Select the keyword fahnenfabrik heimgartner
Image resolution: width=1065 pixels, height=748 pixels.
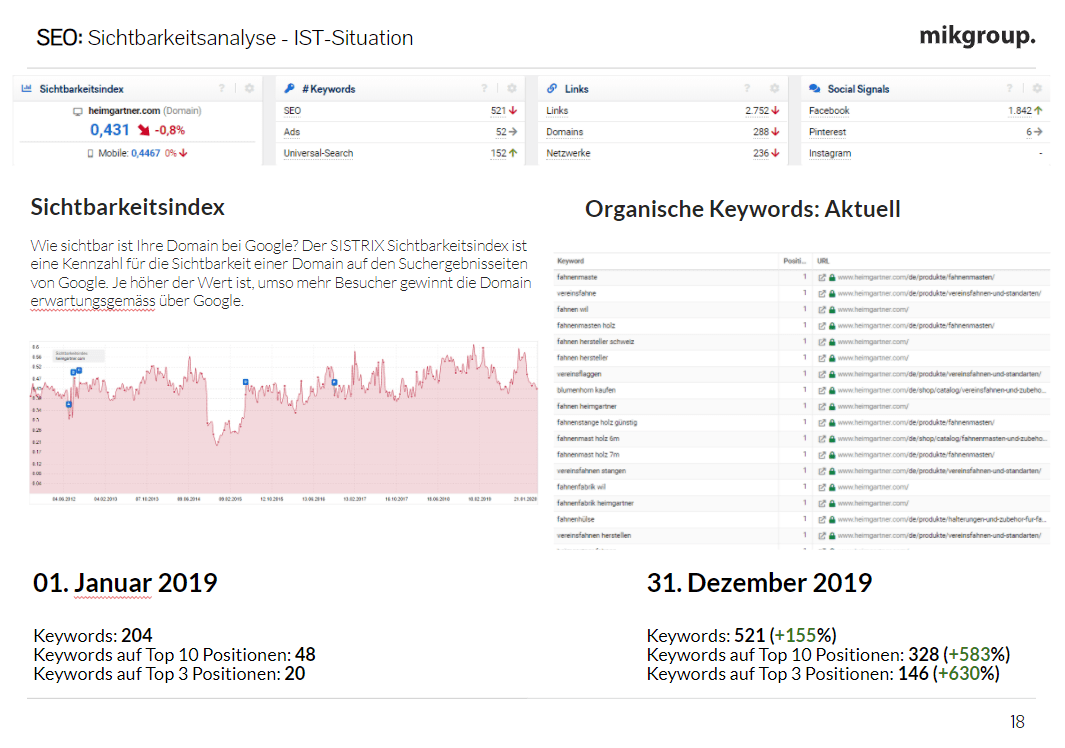pyautogui.click(x=594, y=503)
